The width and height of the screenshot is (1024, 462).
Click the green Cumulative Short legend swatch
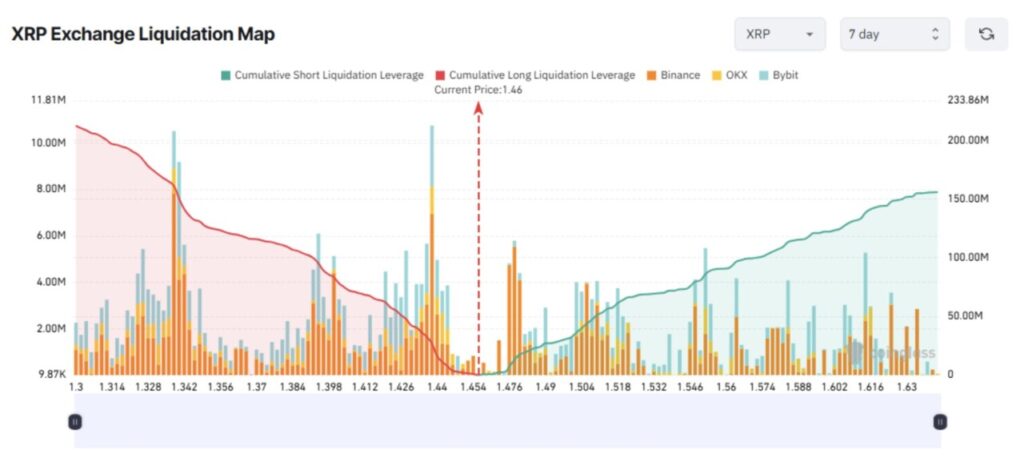pos(225,75)
